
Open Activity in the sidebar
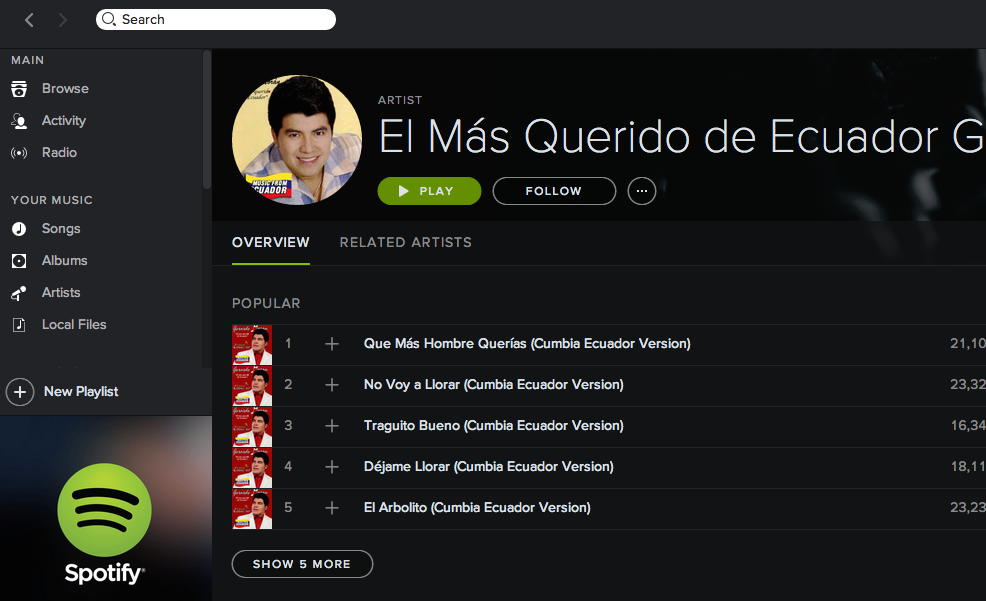(64, 121)
